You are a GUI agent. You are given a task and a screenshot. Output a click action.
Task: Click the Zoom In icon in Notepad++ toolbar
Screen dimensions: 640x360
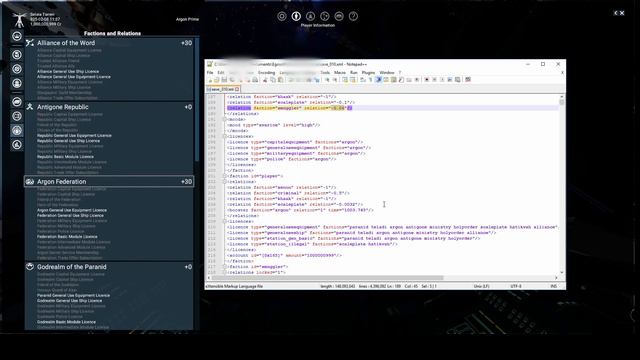coord(327,80)
